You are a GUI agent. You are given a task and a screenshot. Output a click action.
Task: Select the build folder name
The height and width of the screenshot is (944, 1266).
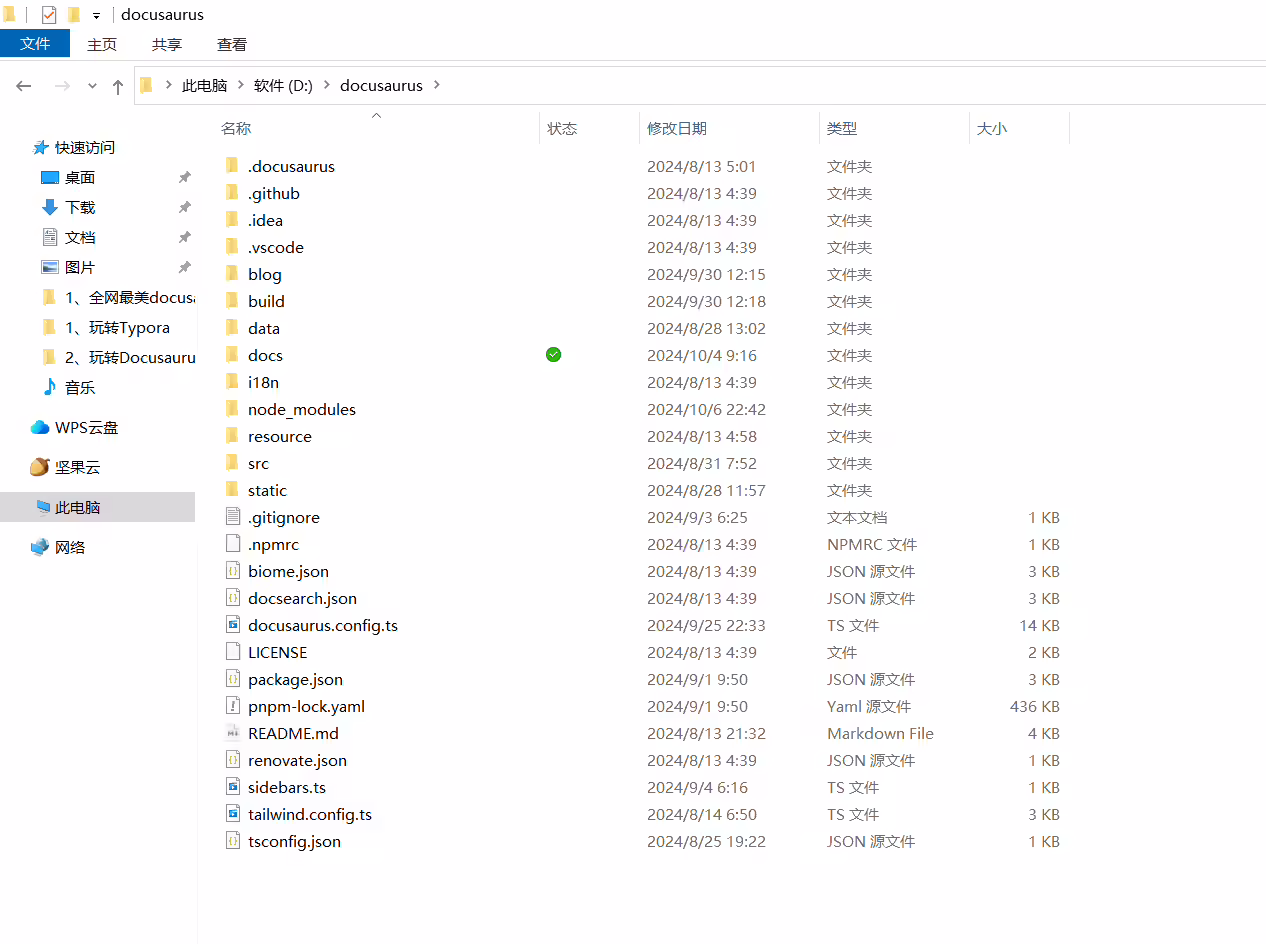point(266,301)
